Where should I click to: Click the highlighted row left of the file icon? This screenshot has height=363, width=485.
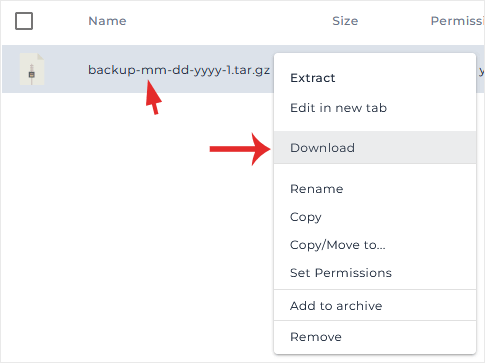point(11,69)
